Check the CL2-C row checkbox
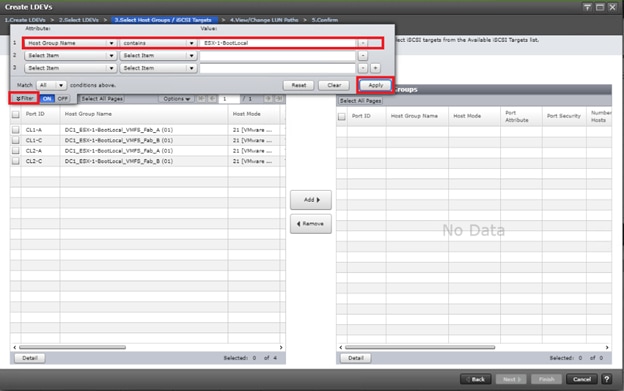 click(x=16, y=161)
